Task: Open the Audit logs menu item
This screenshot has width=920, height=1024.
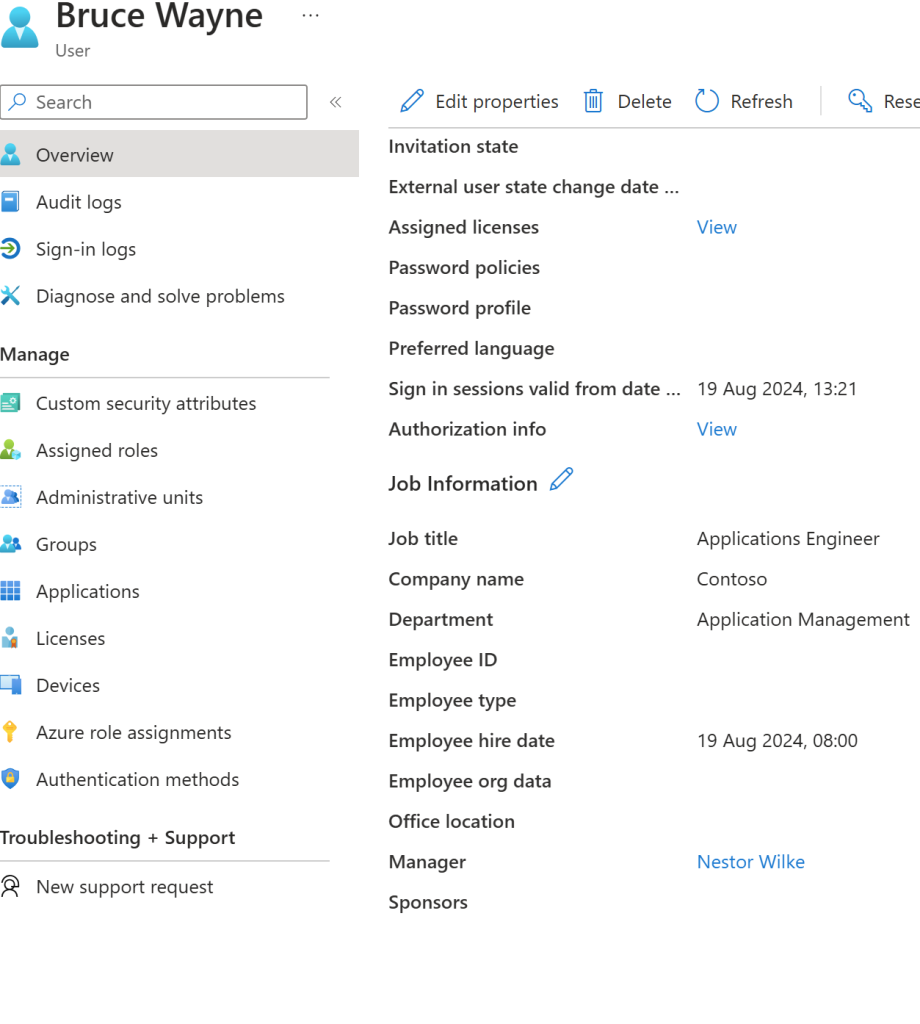Action: (x=78, y=202)
